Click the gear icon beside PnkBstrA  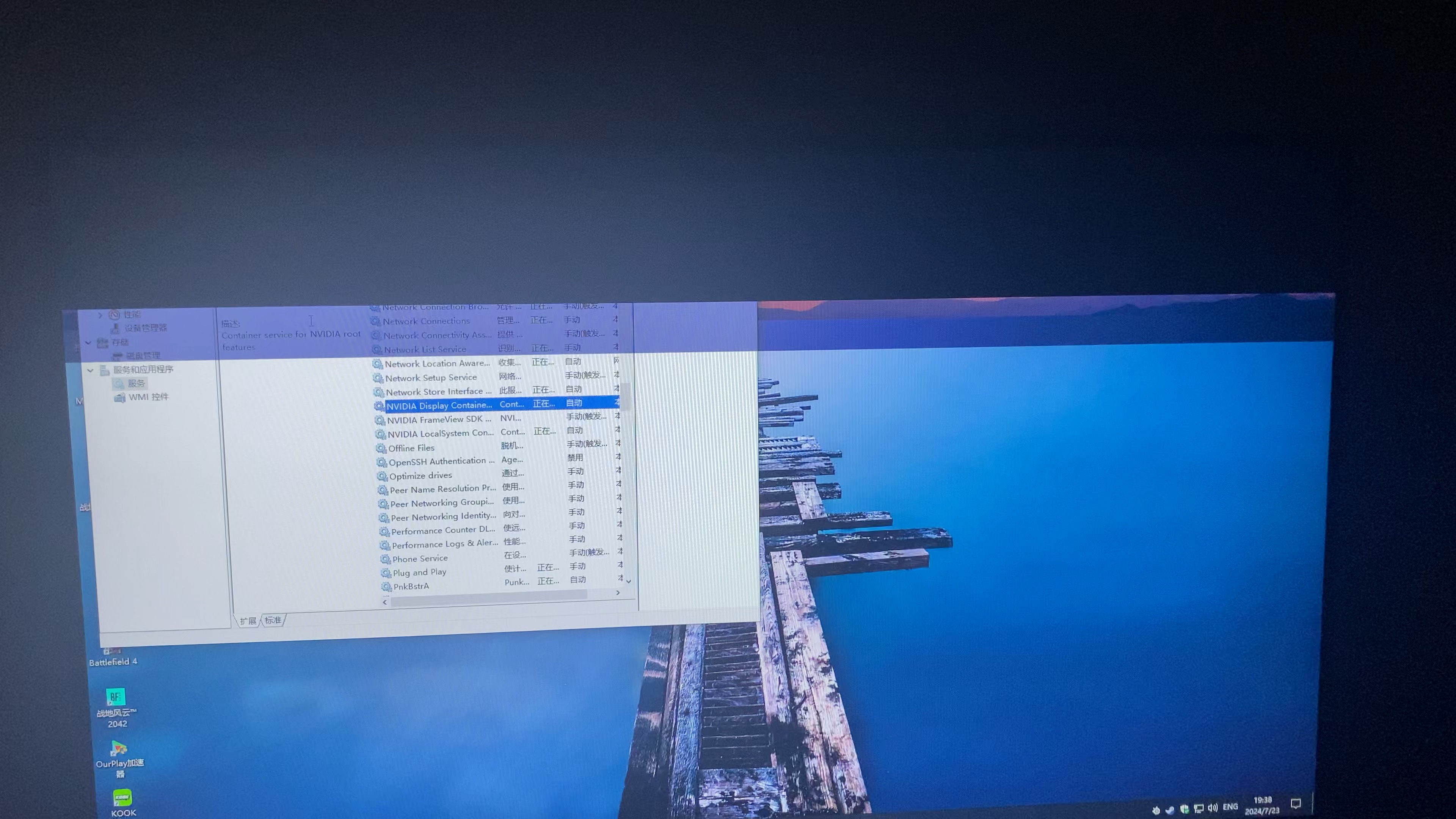click(x=387, y=587)
